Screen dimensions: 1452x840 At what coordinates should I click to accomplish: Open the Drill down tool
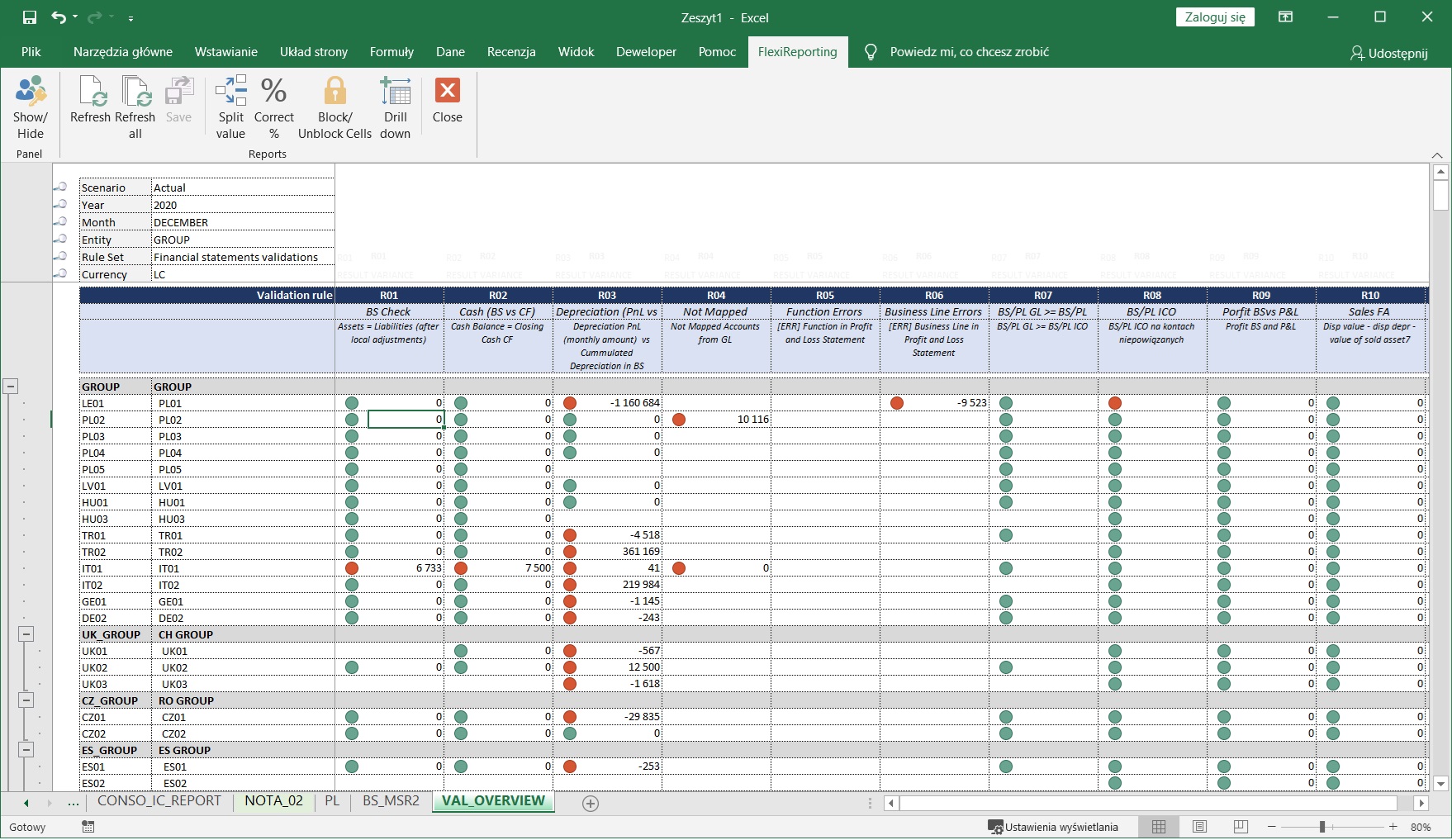[x=395, y=92]
